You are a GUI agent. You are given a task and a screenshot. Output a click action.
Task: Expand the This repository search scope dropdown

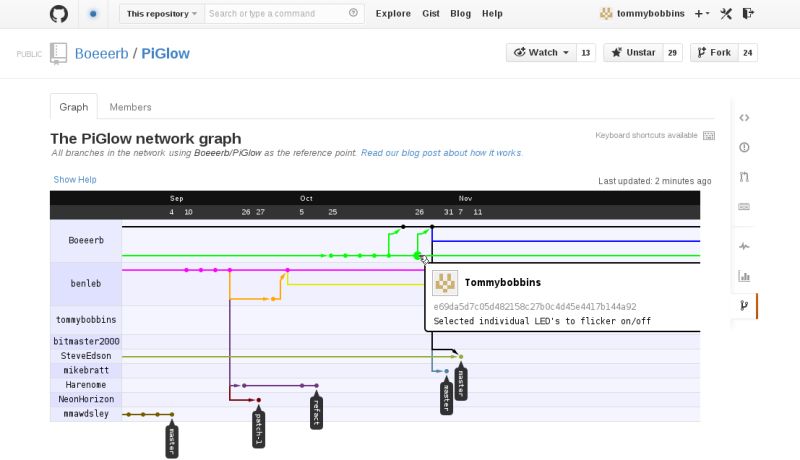click(x=162, y=14)
